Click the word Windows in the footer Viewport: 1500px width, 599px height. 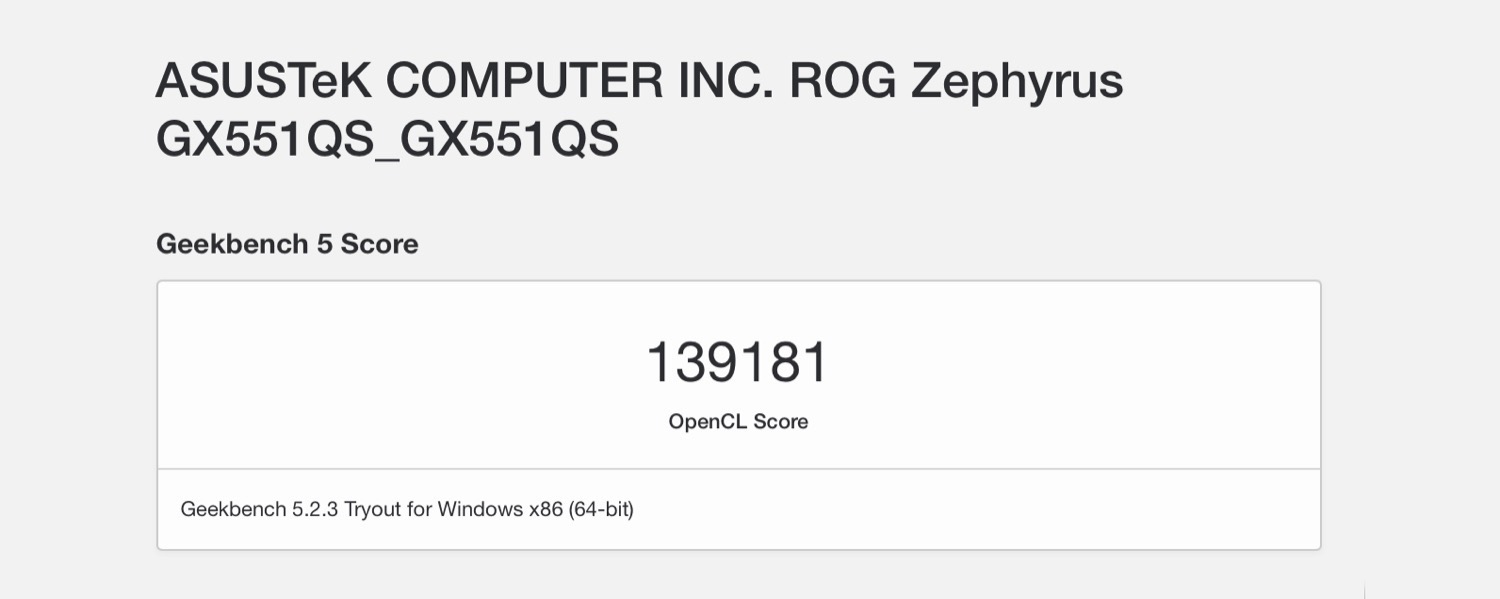coord(480,510)
